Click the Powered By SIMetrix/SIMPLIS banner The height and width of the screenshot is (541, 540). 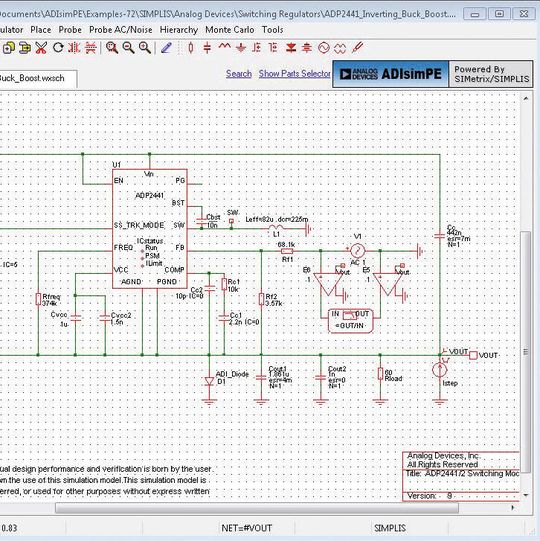491,74
